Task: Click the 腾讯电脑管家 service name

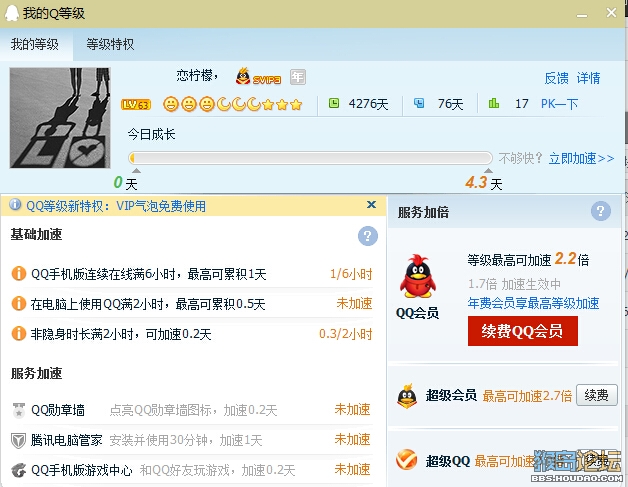Action: pyautogui.click(x=66, y=440)
